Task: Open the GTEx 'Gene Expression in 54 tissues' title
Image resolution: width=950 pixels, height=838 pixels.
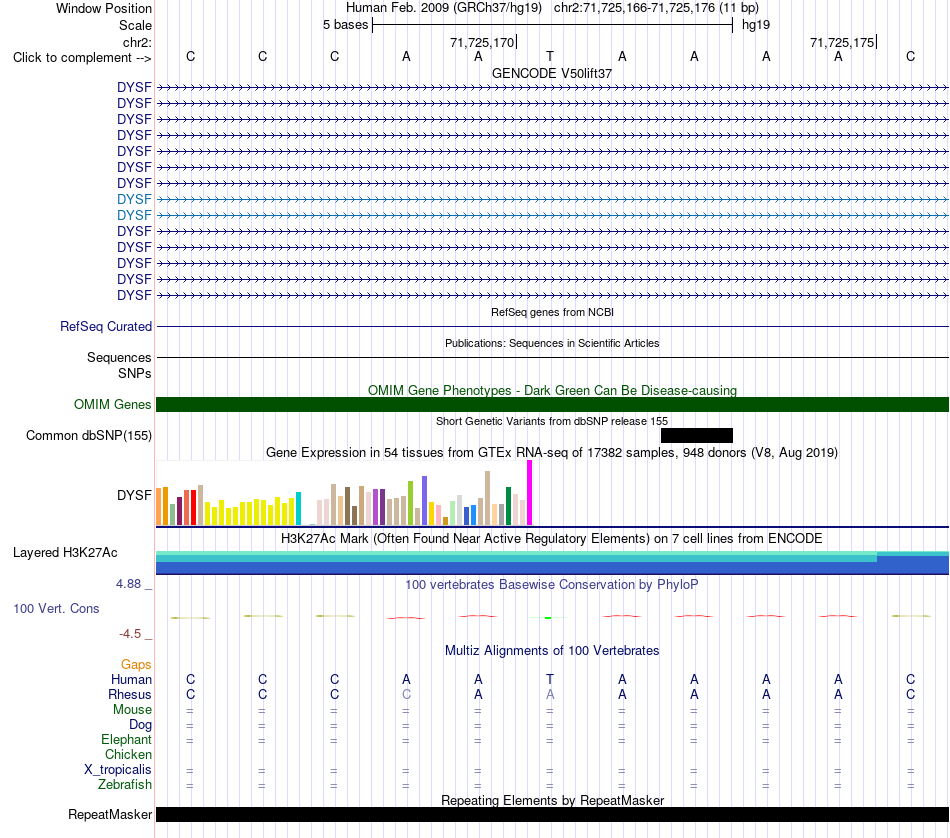Action: [552, 453]
